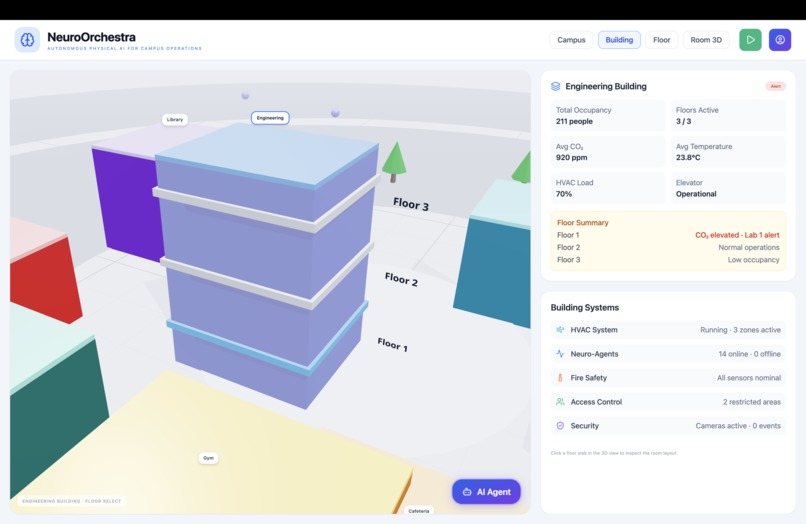This screenshot has width=806, height=524.
Task: Click the HVAC System fan icon
Action: [x=560, y=330]
